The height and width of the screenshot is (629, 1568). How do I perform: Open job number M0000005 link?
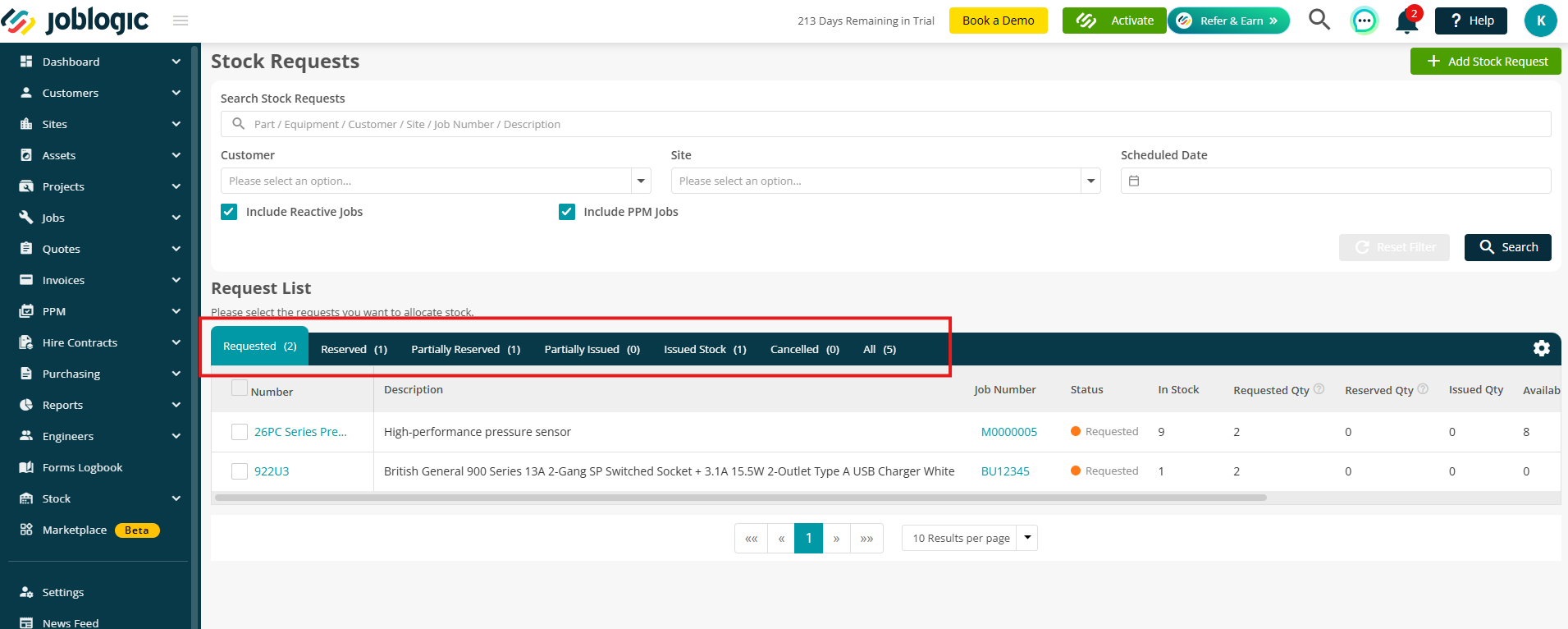[x=1008, y=432]
